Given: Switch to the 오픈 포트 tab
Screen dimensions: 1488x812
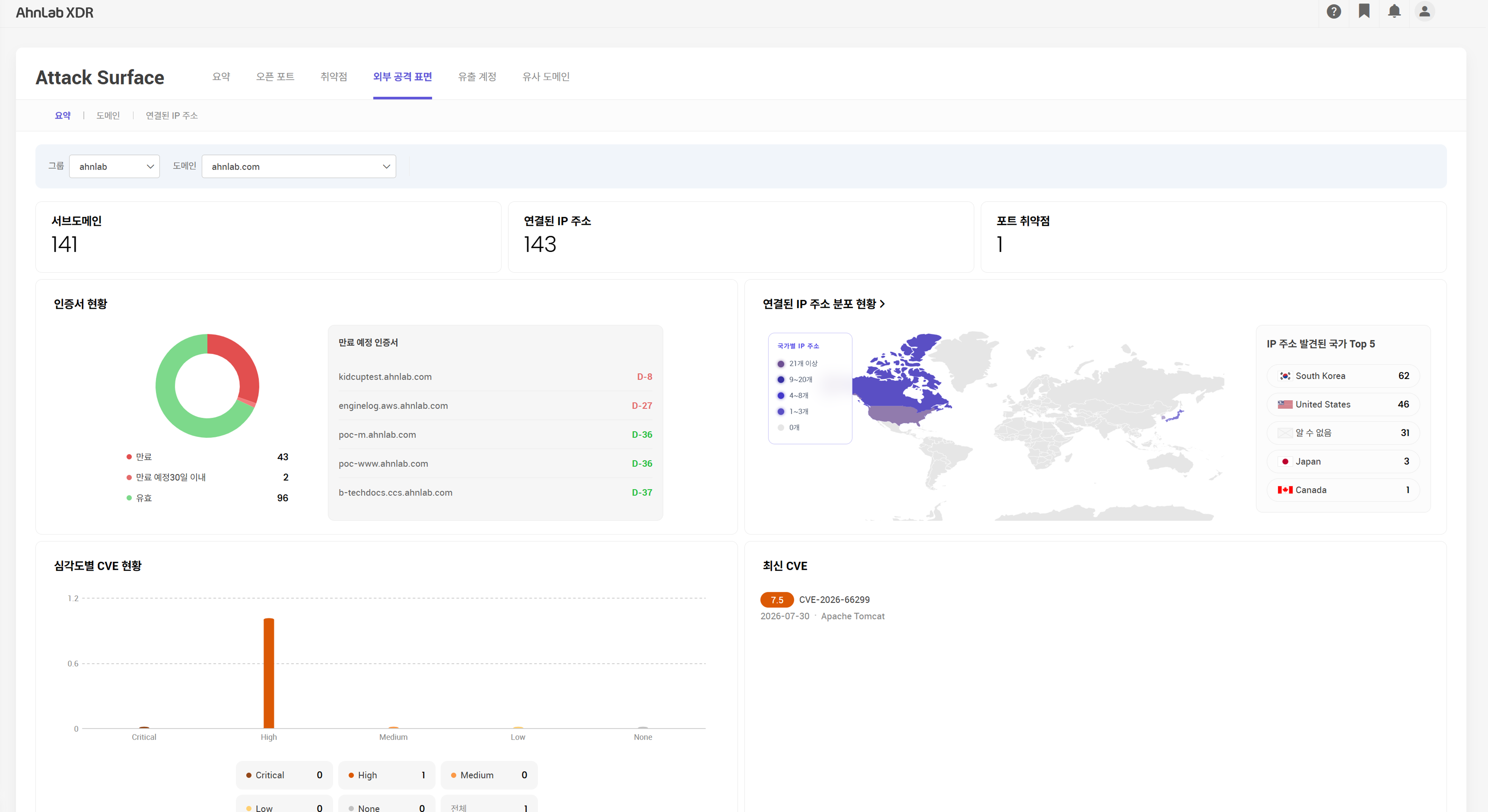Looking at the screenshot, I should (275, 76).
